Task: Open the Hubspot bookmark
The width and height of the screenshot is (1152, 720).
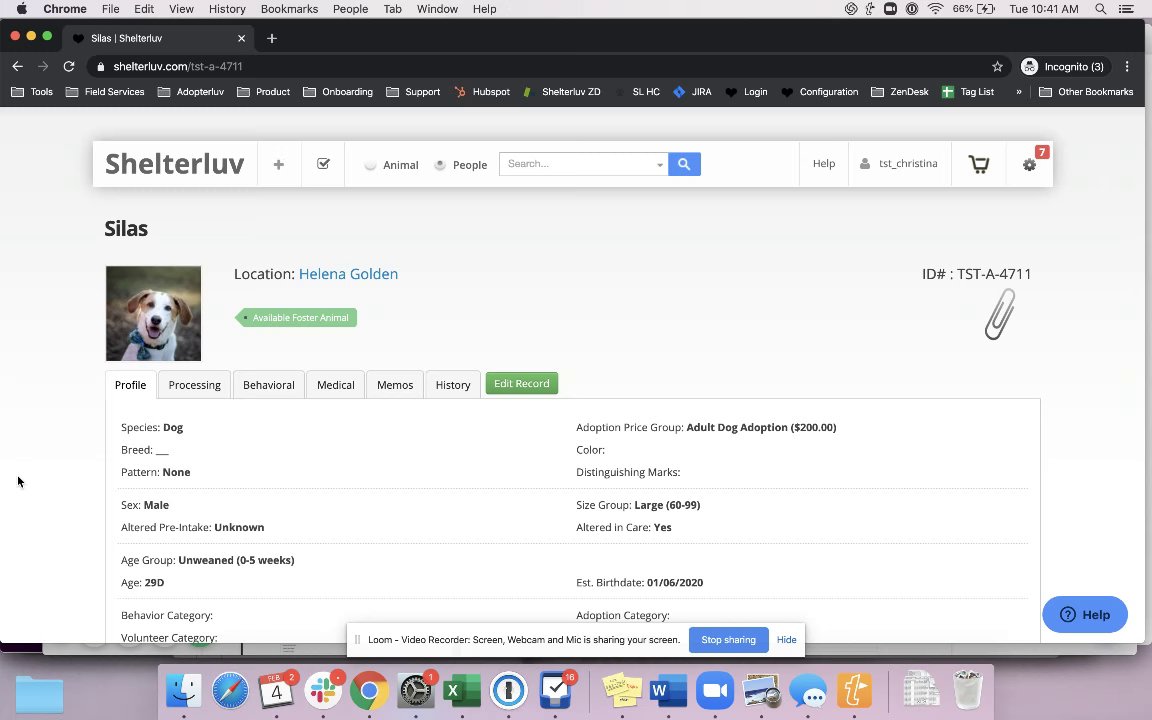Action: coord(482,92)
